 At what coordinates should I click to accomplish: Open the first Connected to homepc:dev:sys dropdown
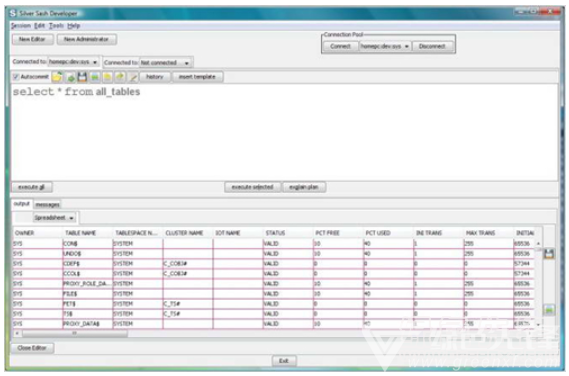74,62
